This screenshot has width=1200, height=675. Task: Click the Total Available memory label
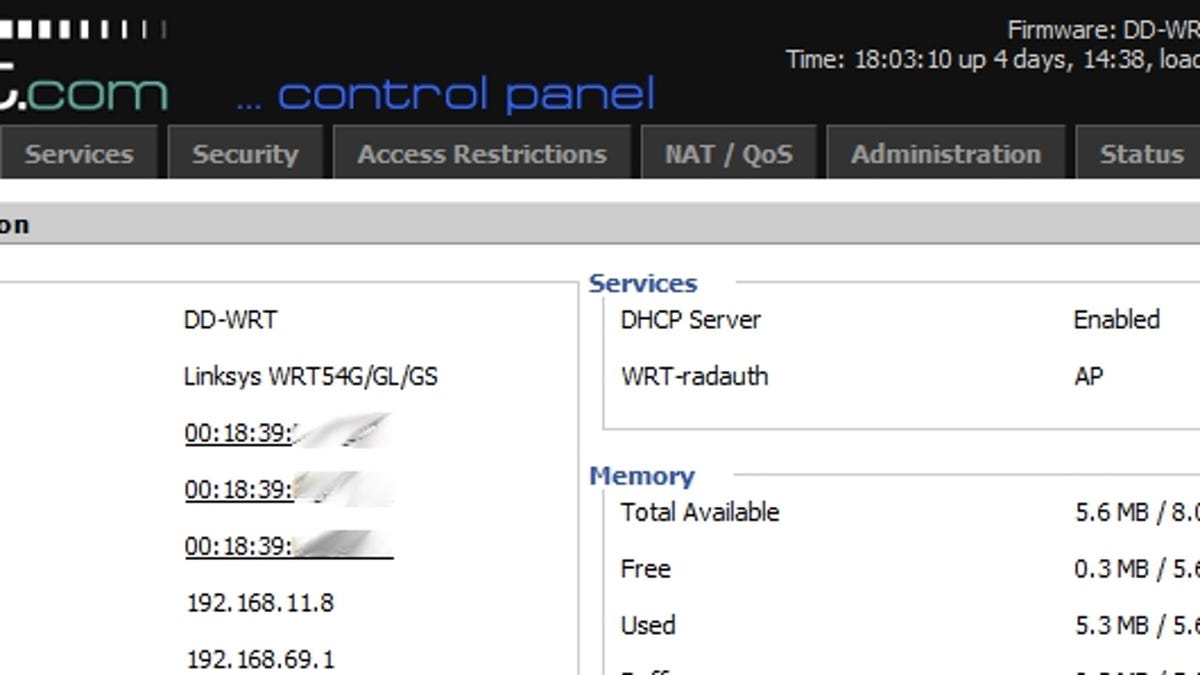(700, 512)
